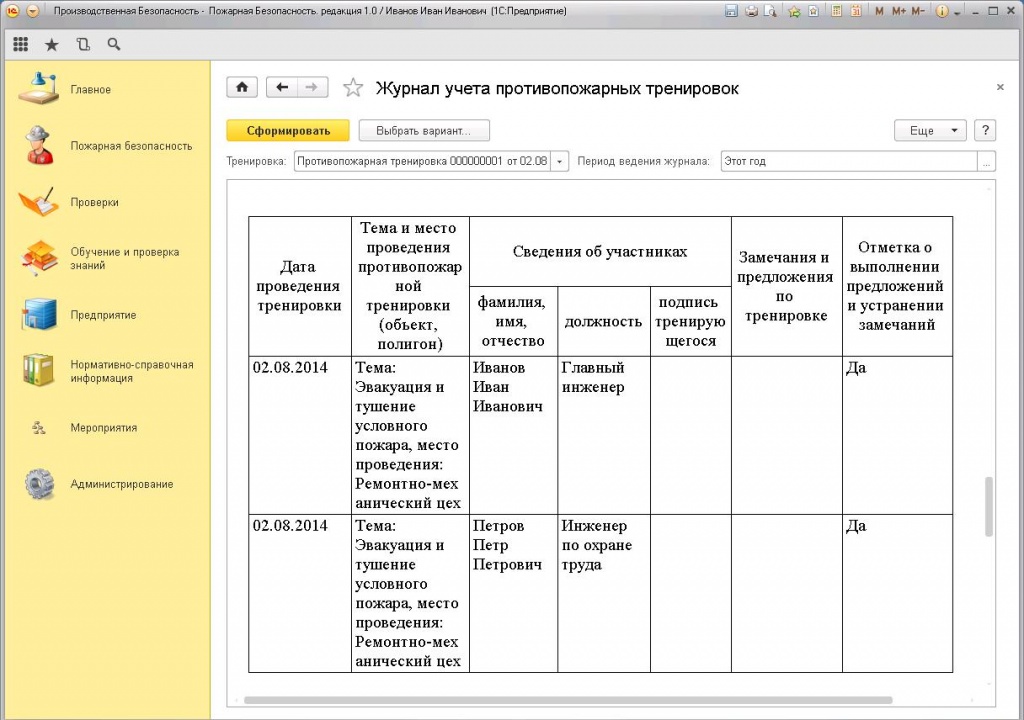Click the M- memory subtract button

pyautogui.click(x=918, y=11)
